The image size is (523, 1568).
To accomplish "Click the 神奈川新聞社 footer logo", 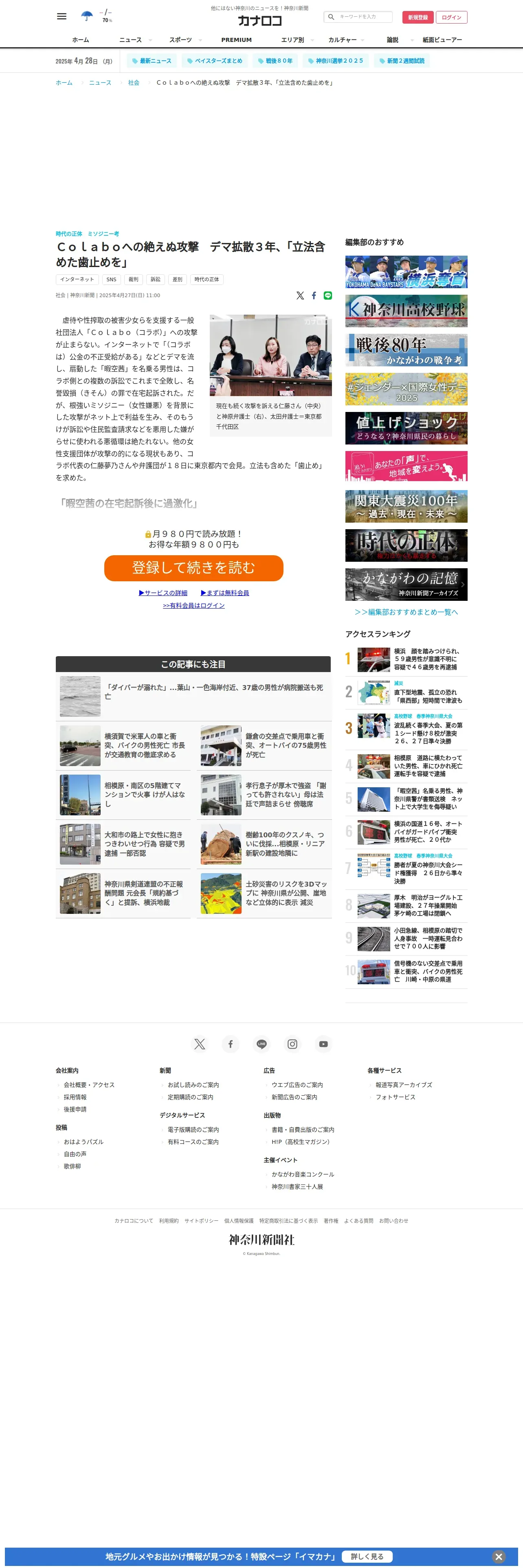I will (x=261, y=1240).
